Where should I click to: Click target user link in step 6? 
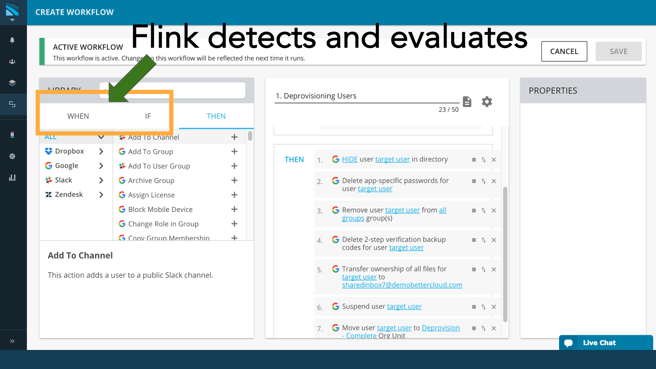click(x=404, y=307)
